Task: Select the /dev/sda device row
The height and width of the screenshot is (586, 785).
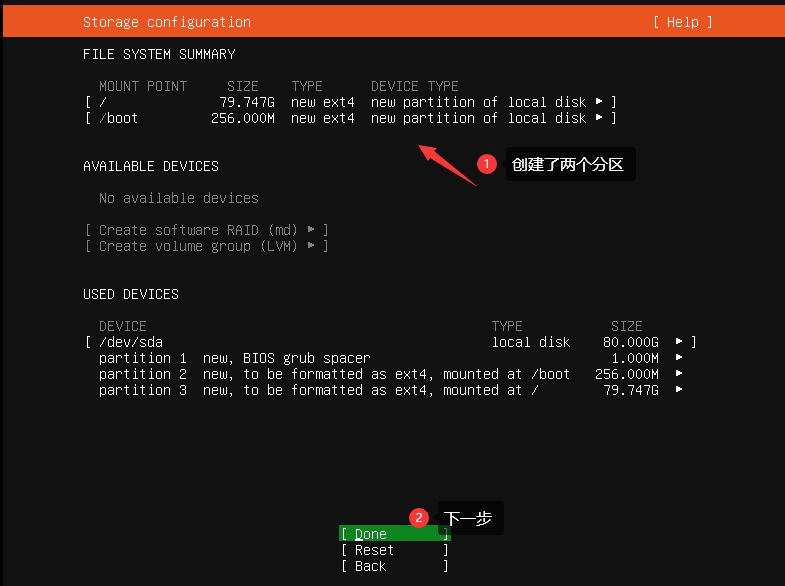Action: (390, 342)
